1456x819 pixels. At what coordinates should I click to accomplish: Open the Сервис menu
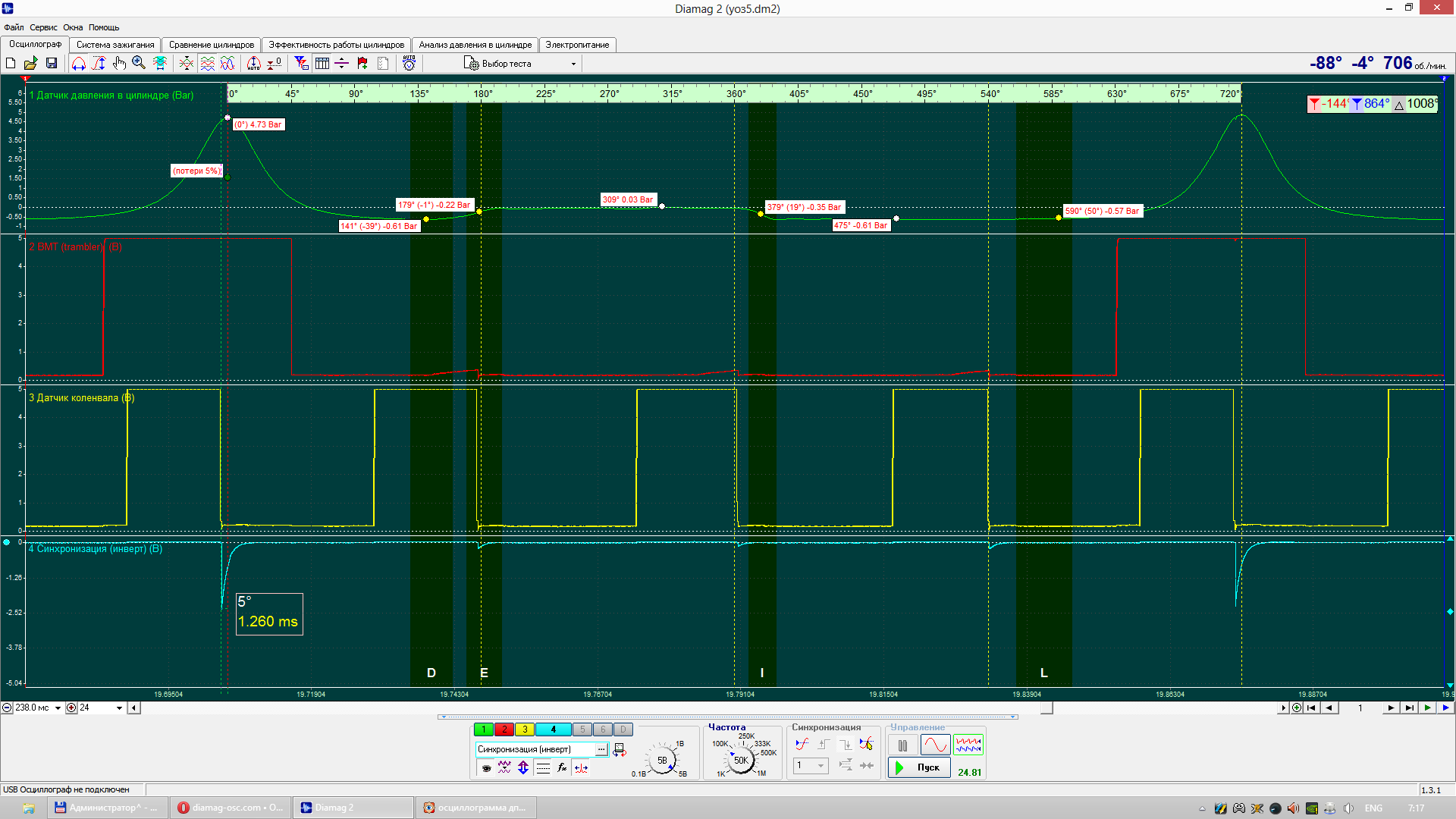43,27
